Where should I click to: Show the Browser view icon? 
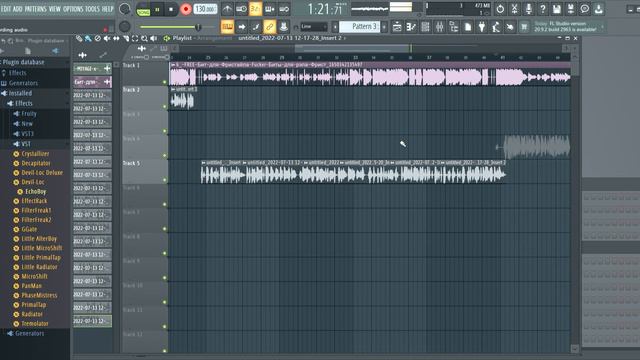tap(453, 27)
